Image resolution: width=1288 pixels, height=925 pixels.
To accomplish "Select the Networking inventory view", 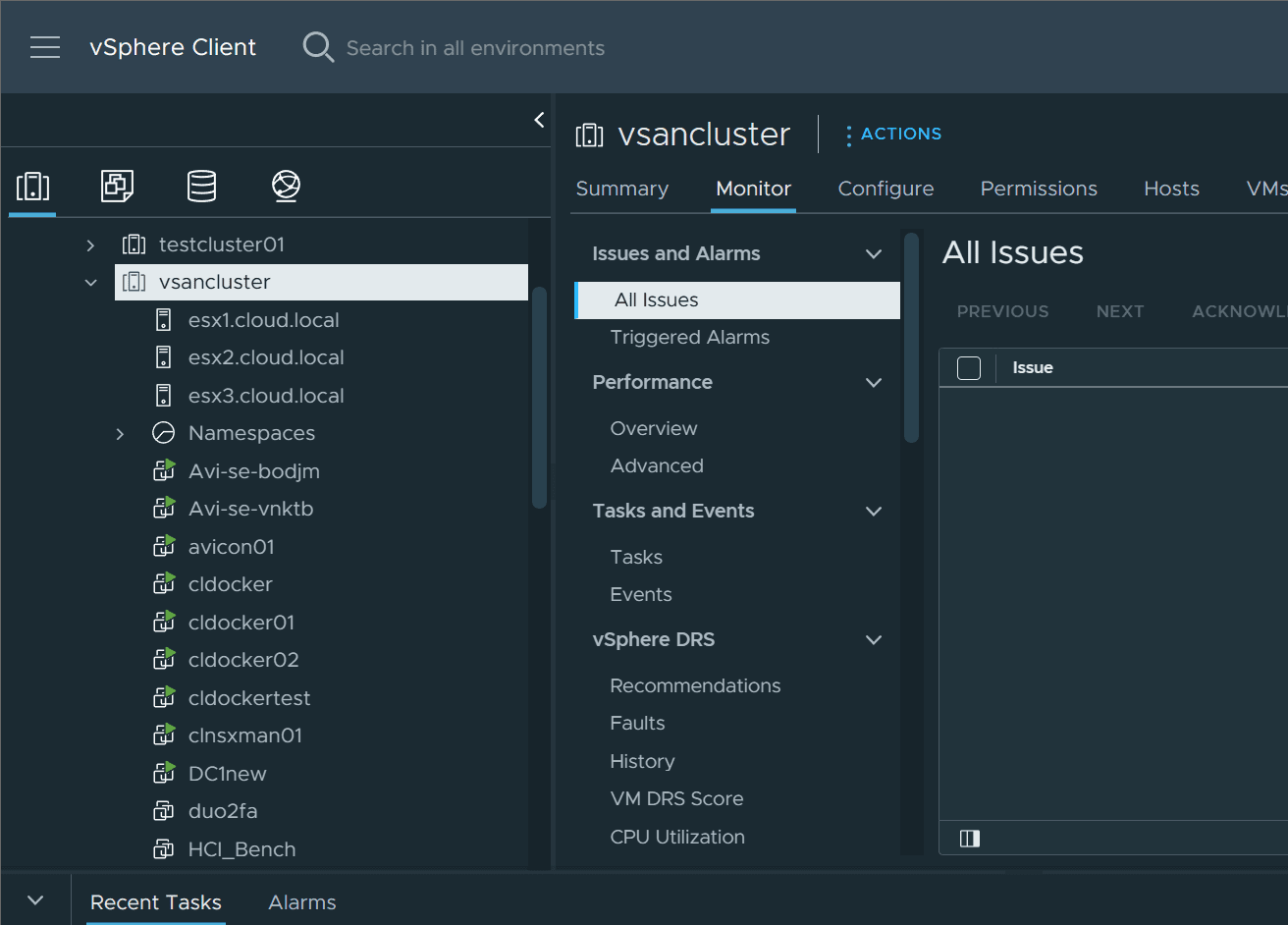I will pos(286,184).
